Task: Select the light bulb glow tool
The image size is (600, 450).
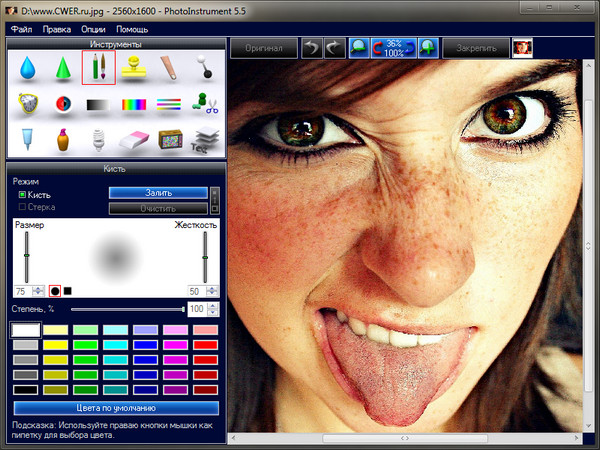Action: [x=97, y=139]
